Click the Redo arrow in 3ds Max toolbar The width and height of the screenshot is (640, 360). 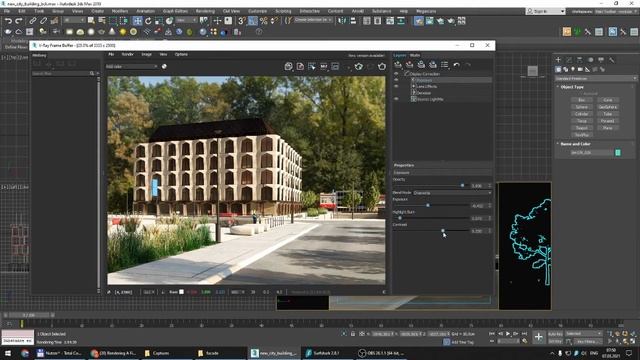coord(19,21)
